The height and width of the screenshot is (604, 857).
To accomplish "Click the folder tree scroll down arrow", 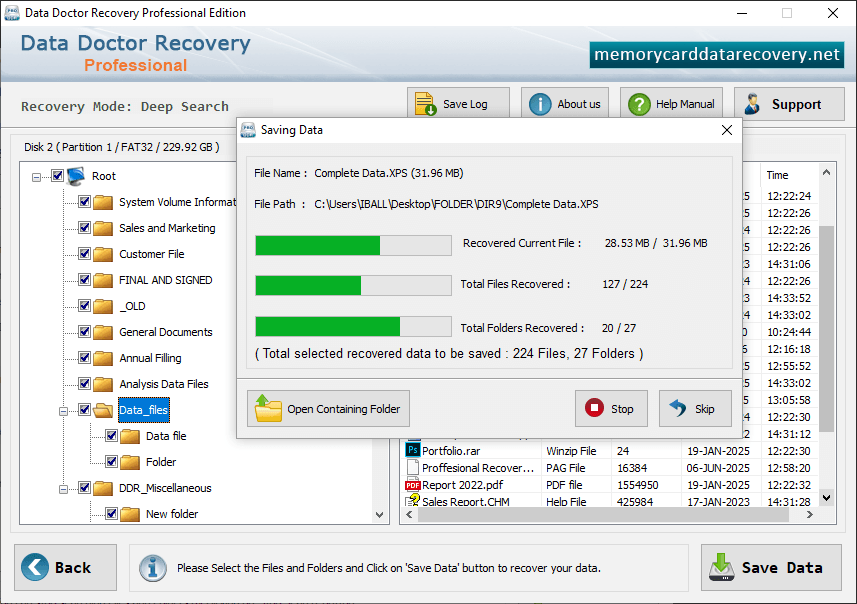I will pyautogui.click(x=379, y=514).
